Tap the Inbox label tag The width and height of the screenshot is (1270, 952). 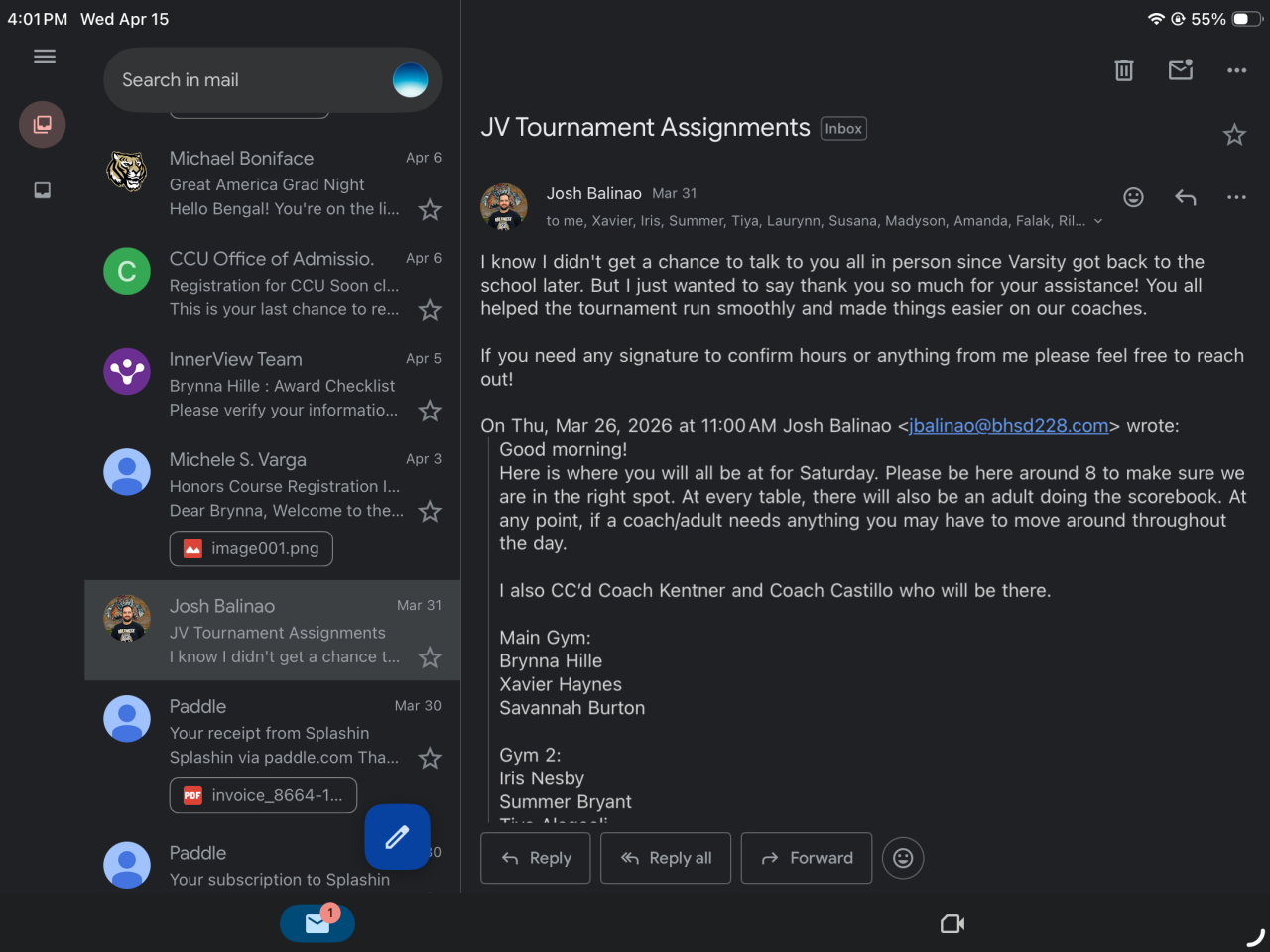tap(844, 129)
